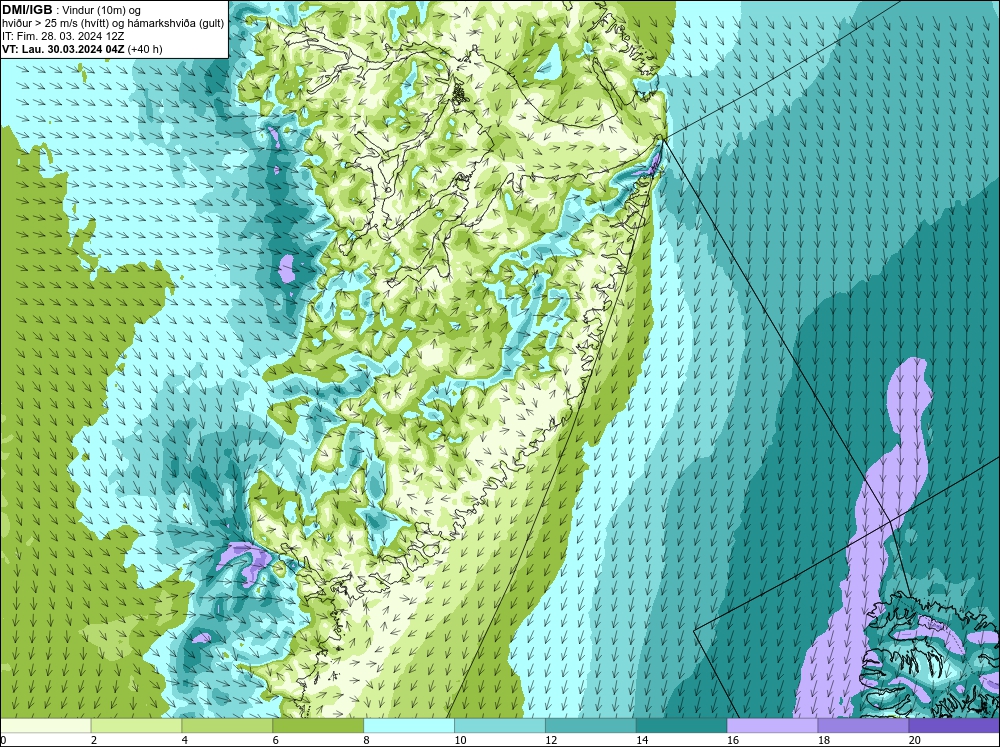The width and height of the screenshot is (1000, 747).
Task: Click the legend scale label '8'
Action: (367, 740)
